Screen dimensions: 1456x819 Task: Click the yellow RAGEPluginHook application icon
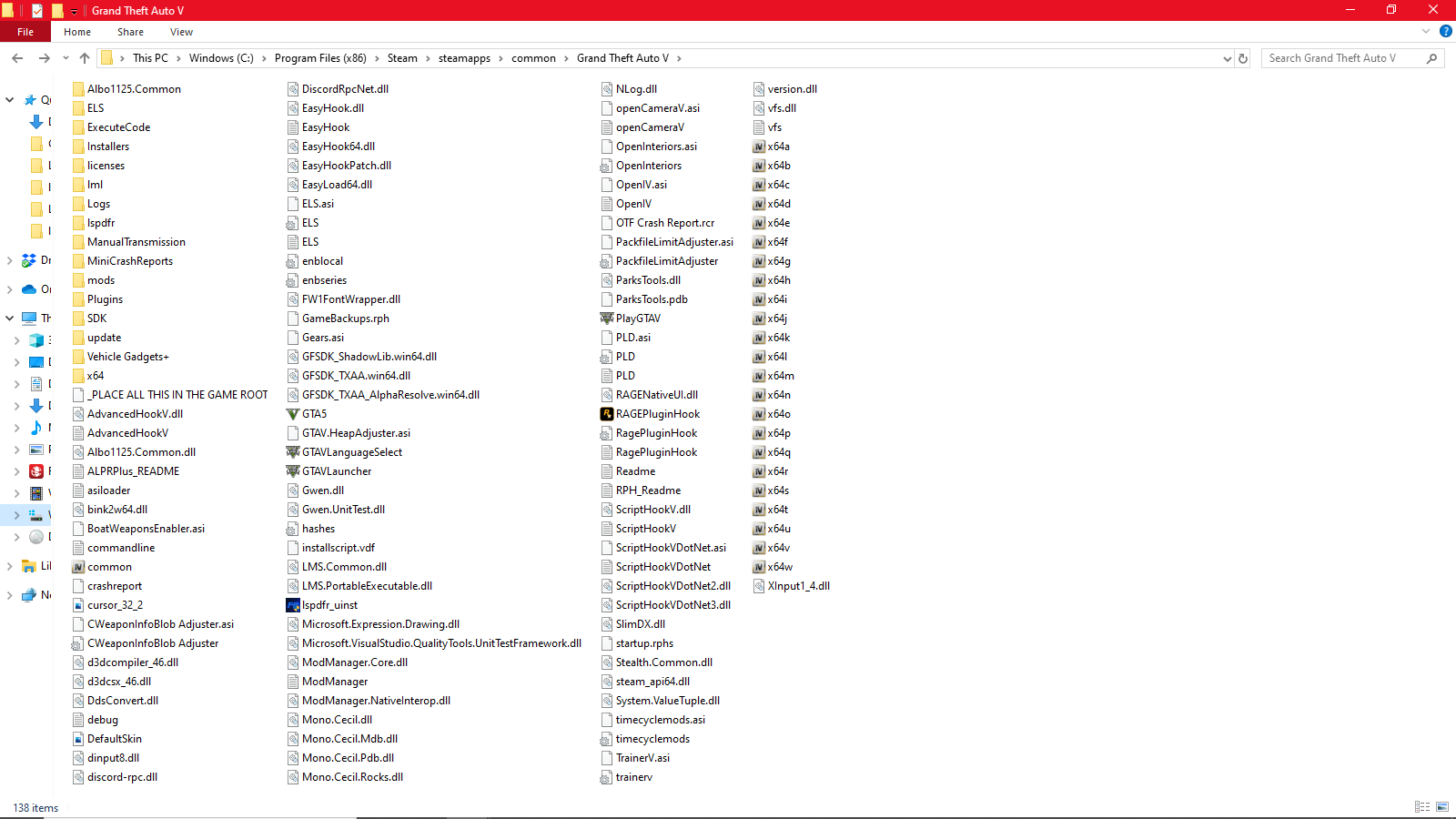pyautogui.click(x=607, y=414)
